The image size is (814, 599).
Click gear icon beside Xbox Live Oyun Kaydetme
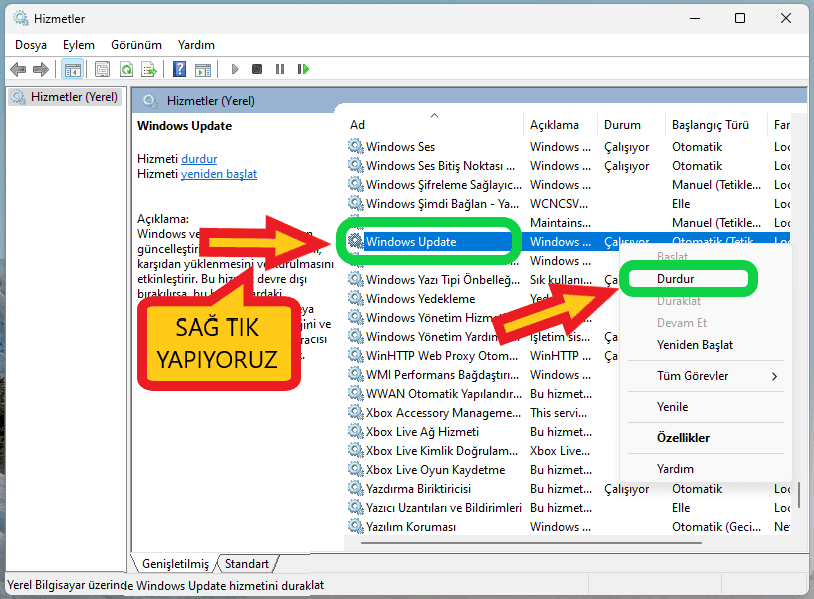tap(356, 469)
